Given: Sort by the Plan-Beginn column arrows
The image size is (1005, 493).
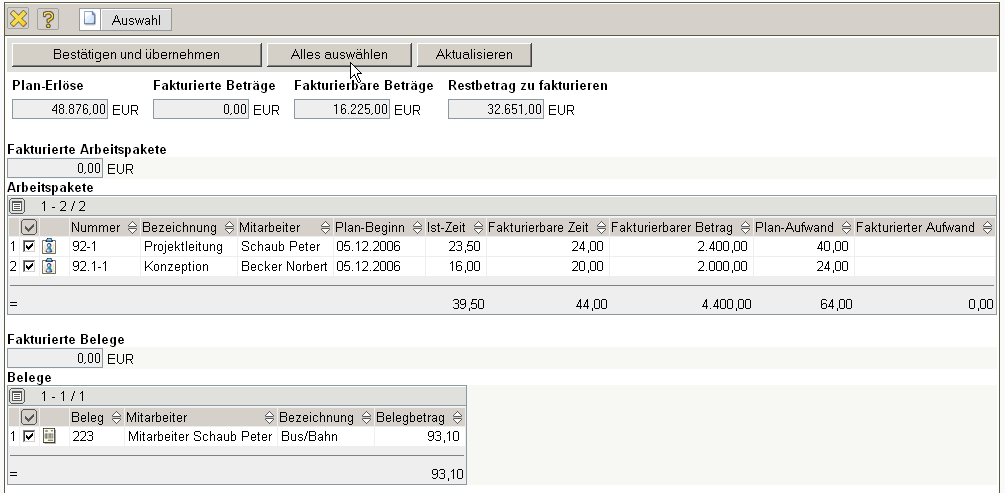Looking at the screenshot, I should pos(416,228).
